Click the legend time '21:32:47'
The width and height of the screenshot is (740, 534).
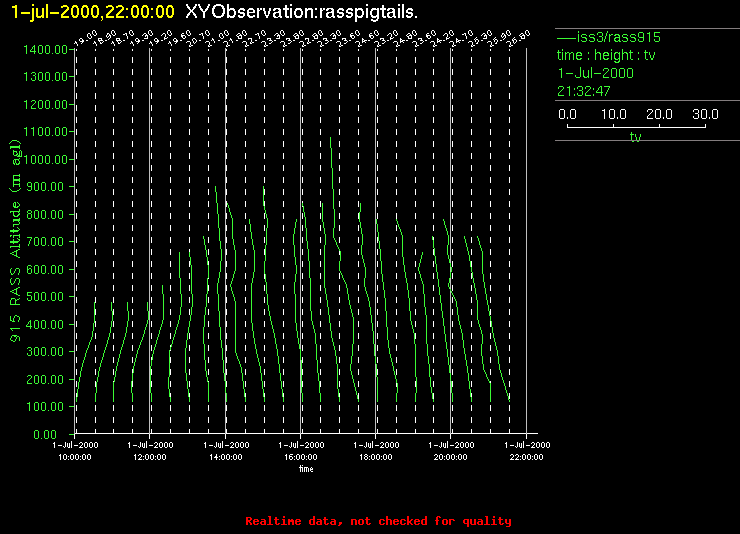584,91
